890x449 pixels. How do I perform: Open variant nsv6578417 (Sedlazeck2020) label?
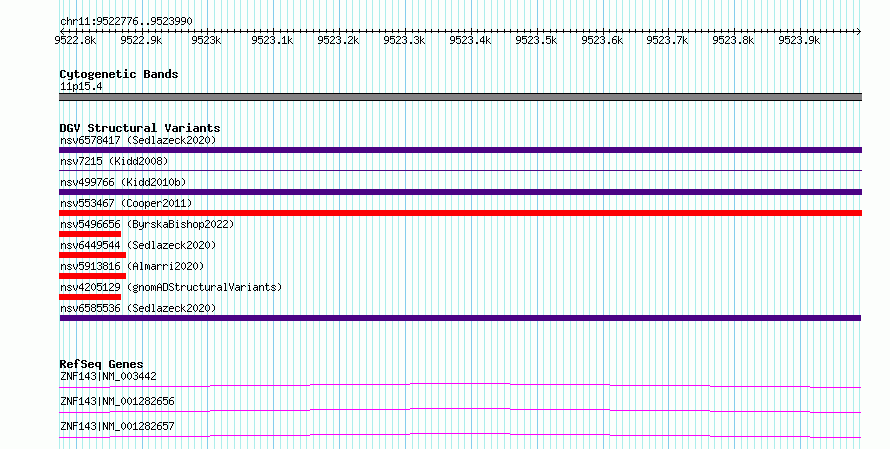(x=138, y=140)
